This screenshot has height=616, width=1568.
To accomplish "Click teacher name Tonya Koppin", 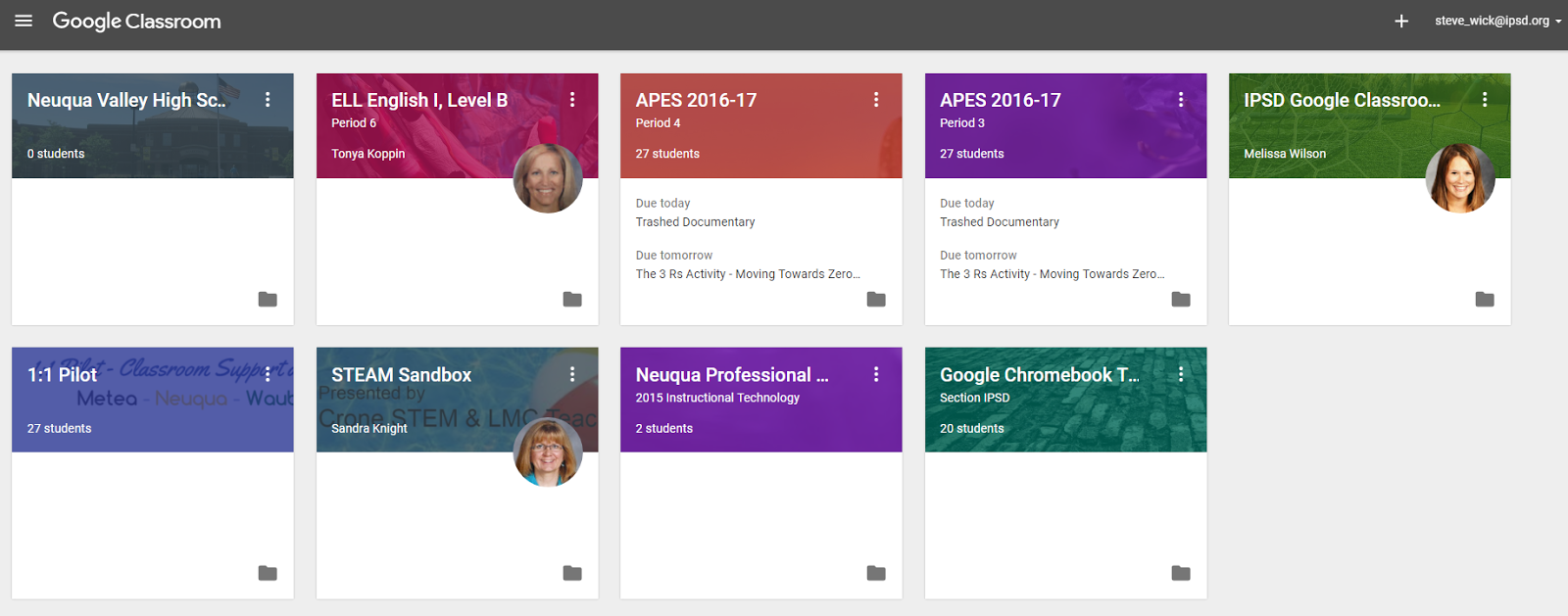I will tap(367, 154).
